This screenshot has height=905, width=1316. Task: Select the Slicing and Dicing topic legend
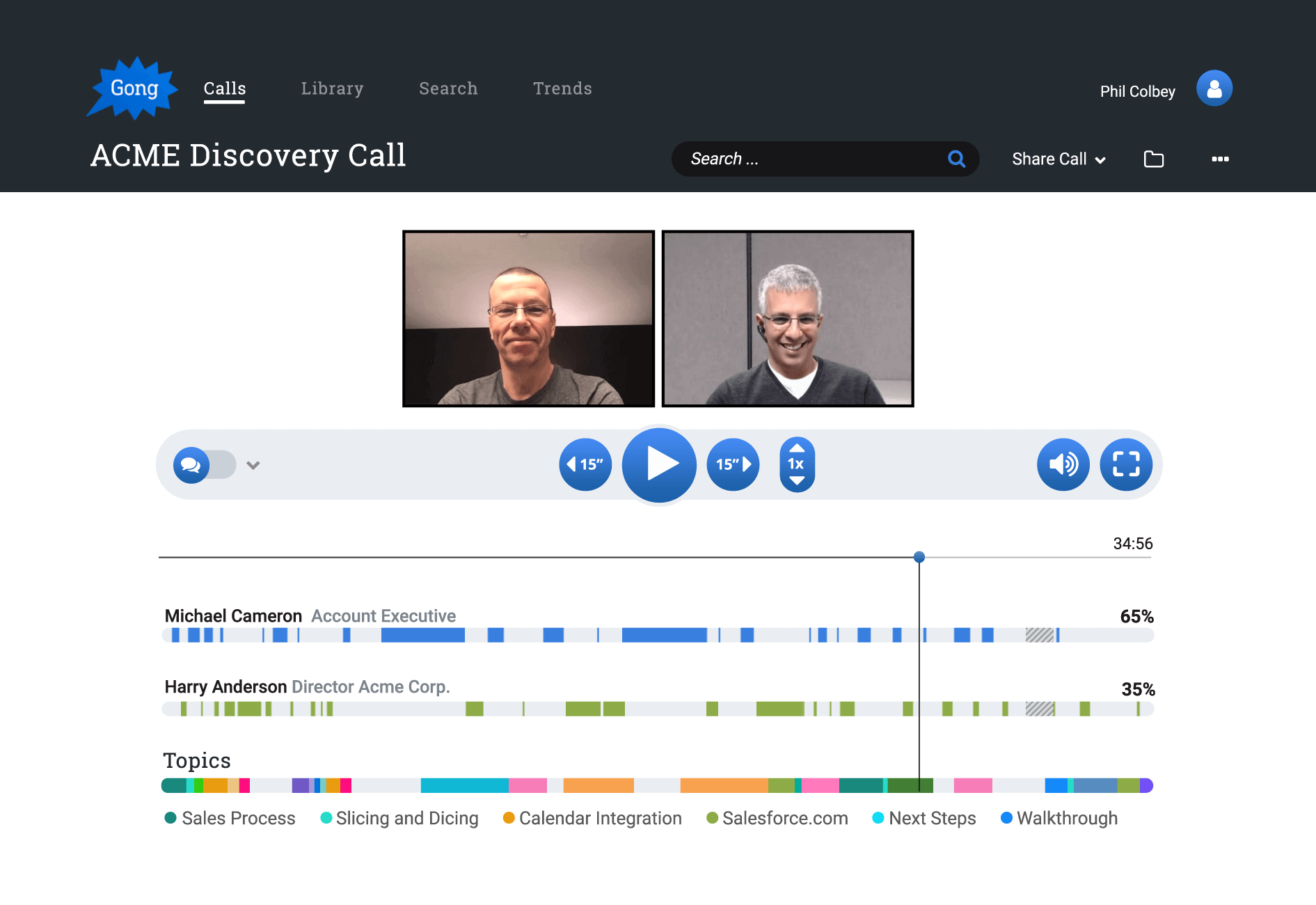(x=399, y=818)
